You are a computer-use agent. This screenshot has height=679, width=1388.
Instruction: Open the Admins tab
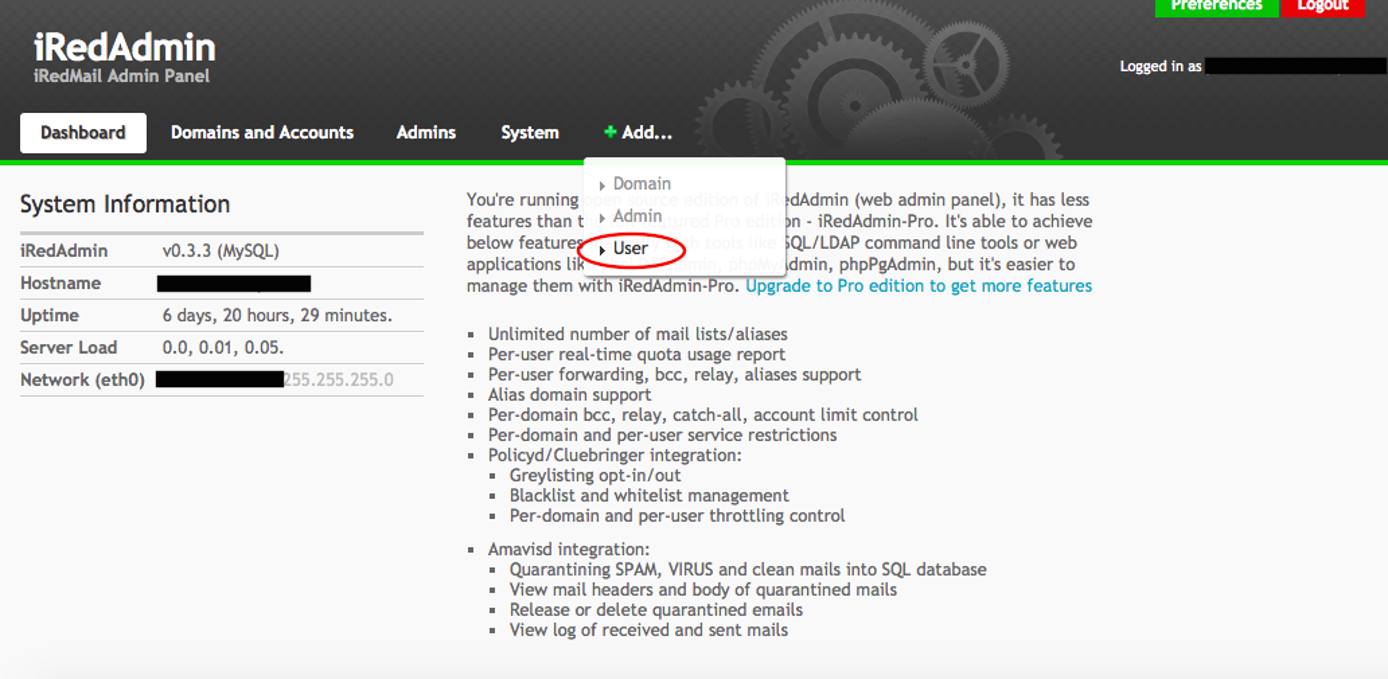(426, 131)
